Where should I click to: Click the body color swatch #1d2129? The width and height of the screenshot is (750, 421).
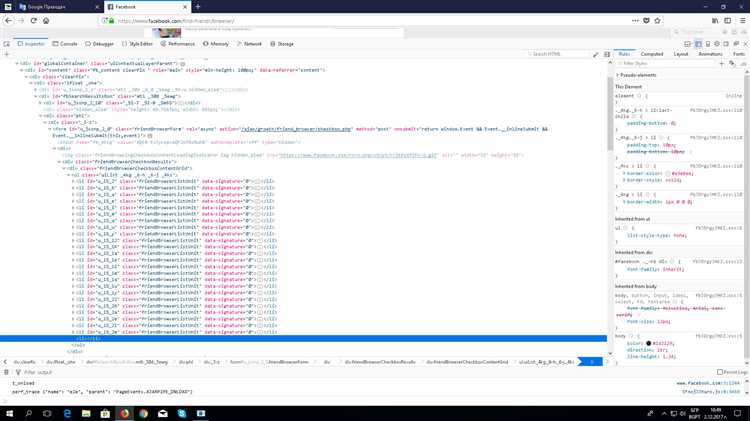pyautogui.click(x=649, y=343)
